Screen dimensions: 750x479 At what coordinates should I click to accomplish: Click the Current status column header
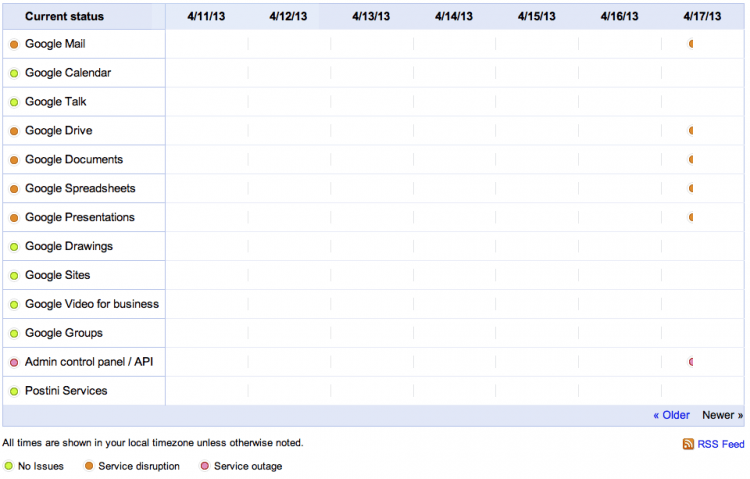pyautogui.click(x=64, y=16)
